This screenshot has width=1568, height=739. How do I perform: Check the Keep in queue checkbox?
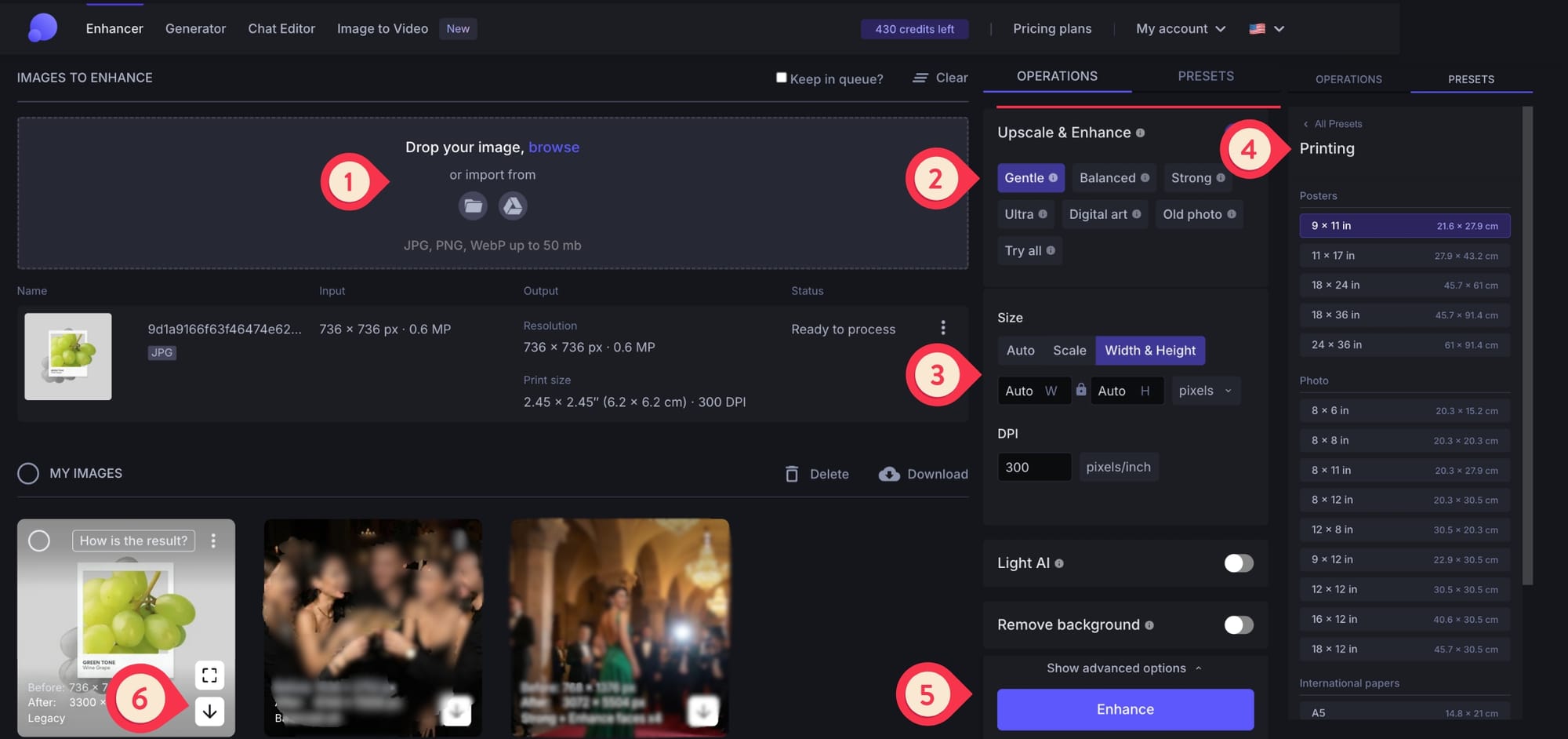coord(781,77)
